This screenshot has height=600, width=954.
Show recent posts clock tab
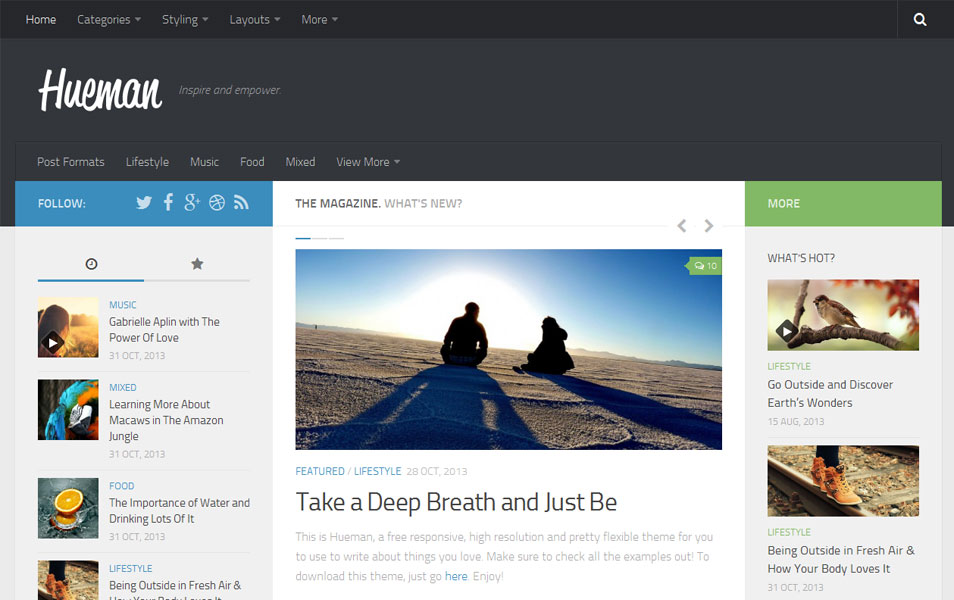pyautogui.click(x=91, y=263)
